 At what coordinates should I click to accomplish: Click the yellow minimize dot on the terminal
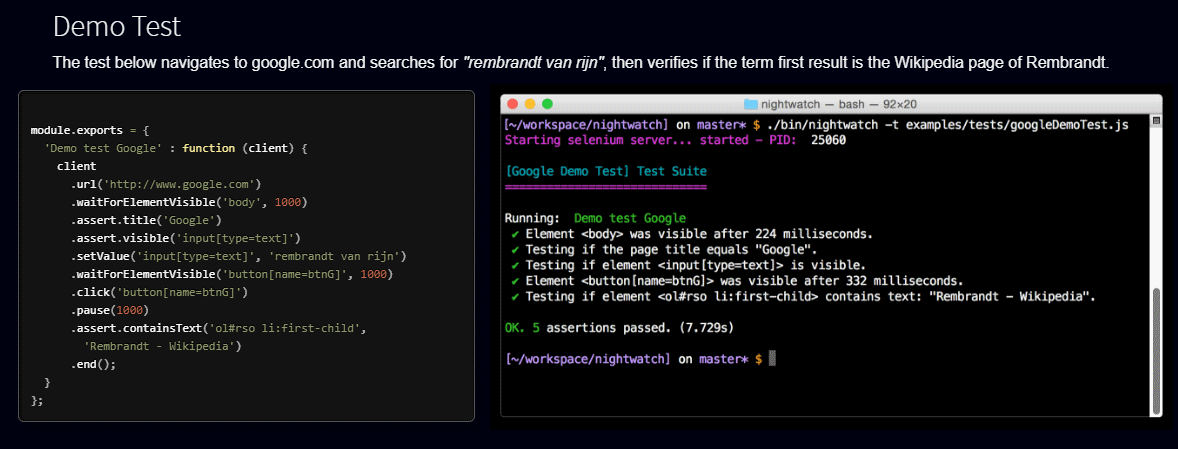pyautogui.click(x=530, y=104)
